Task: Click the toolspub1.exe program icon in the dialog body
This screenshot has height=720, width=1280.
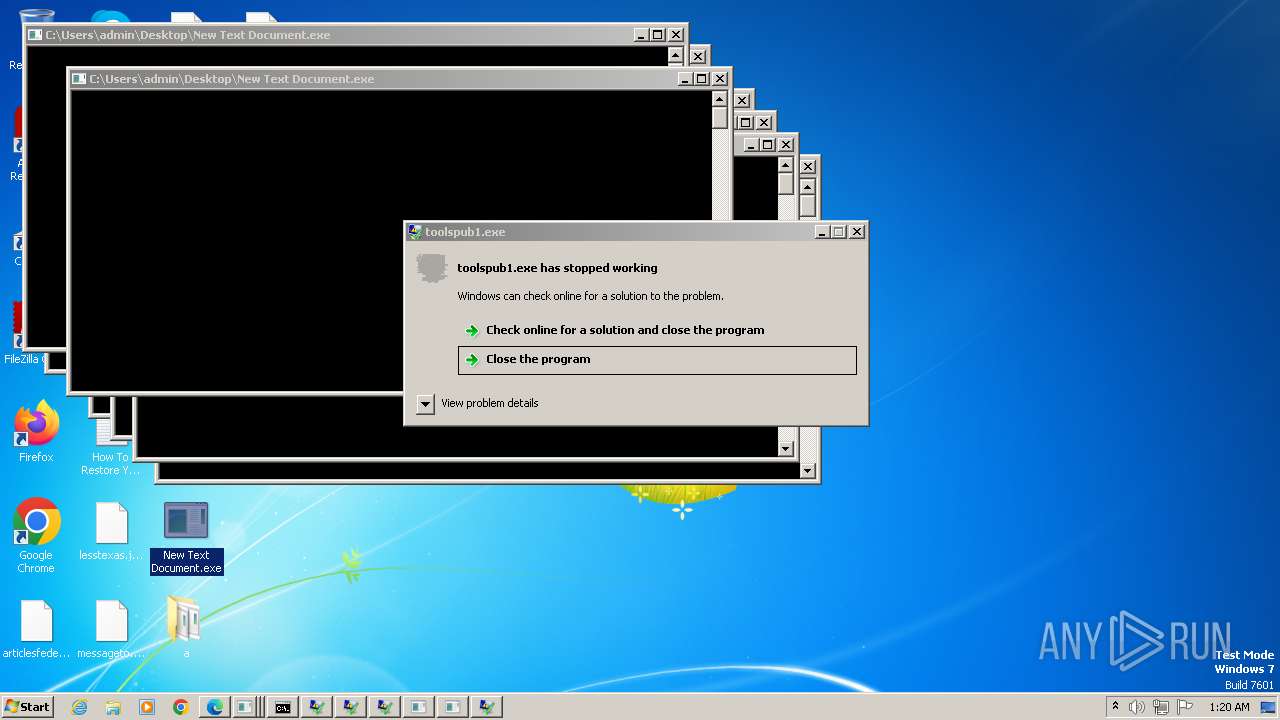Action: [431, 268]
